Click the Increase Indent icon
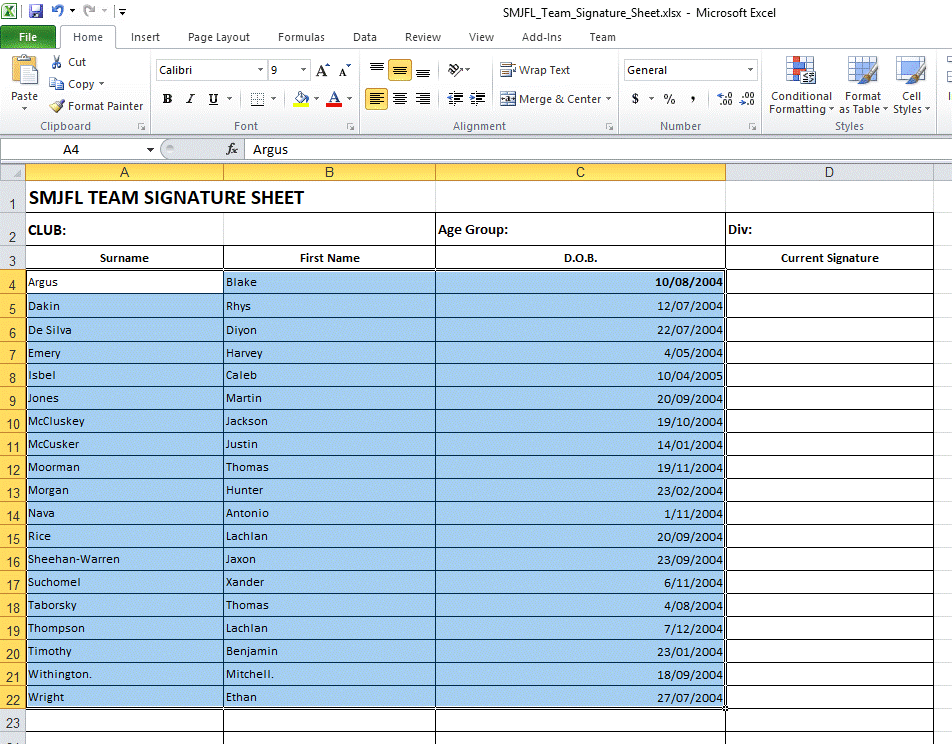Viewport: 952px width, 744px height. [x=478, y=99]
